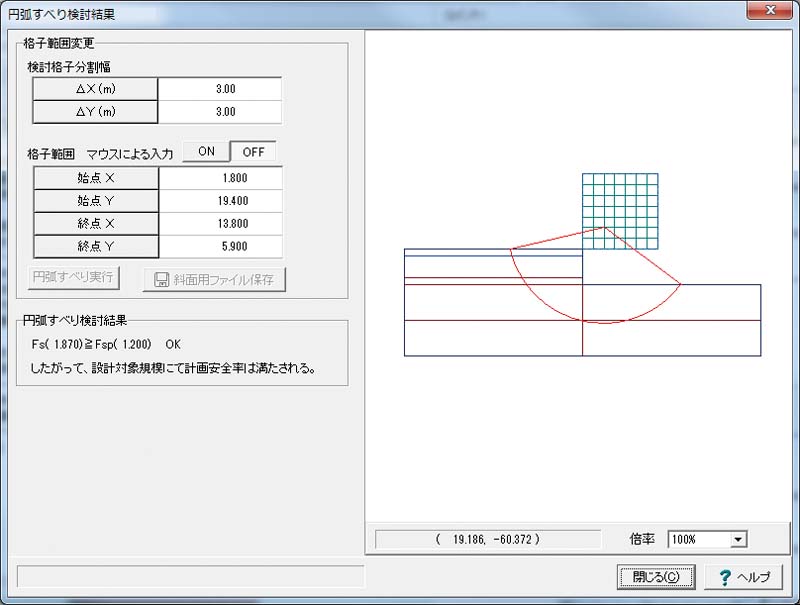Select the ΔX (m) row header
Viewport: 800px width, 605px height.
95,89
